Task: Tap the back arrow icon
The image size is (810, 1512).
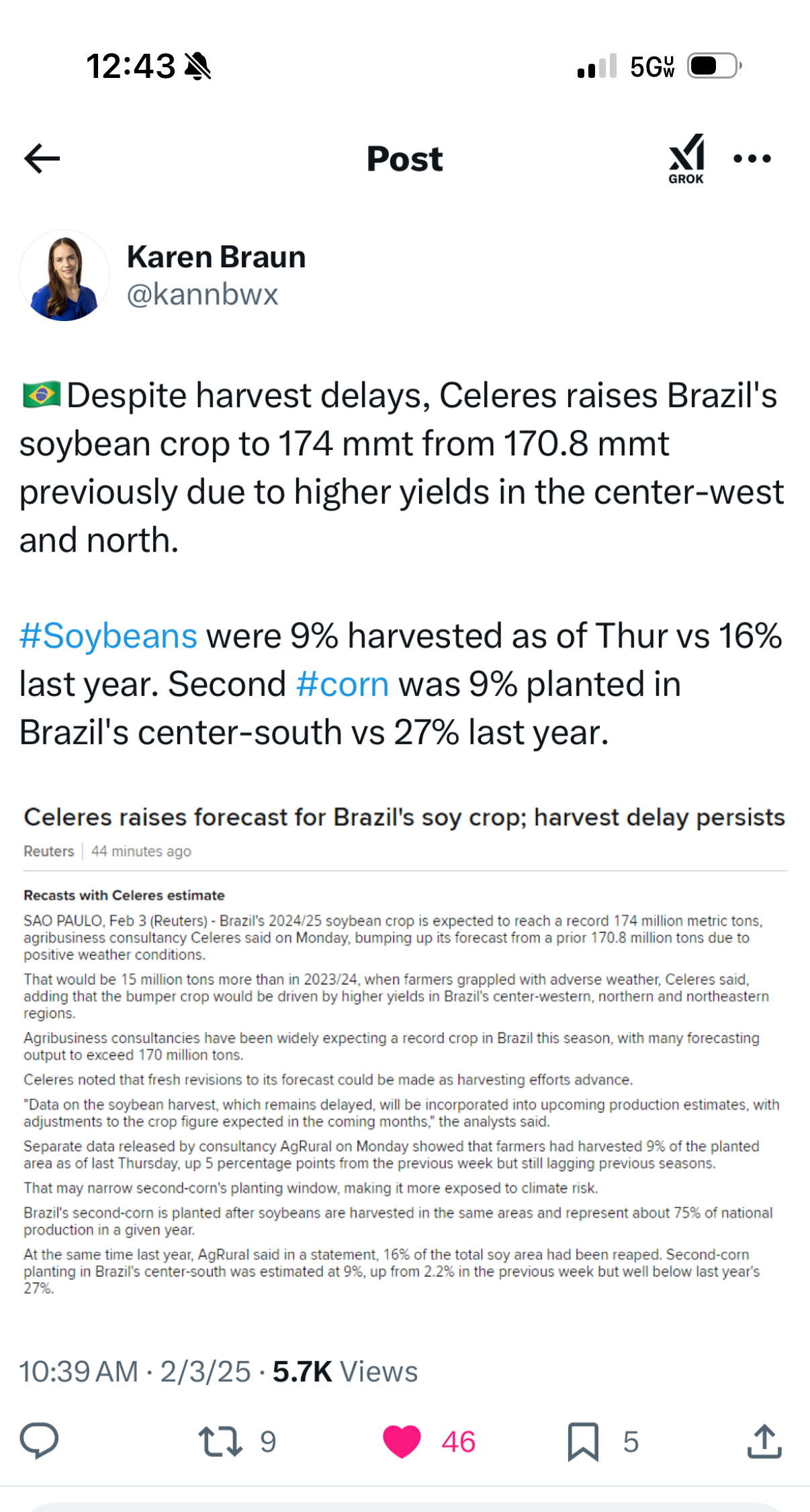Action: tap(42, 159)
